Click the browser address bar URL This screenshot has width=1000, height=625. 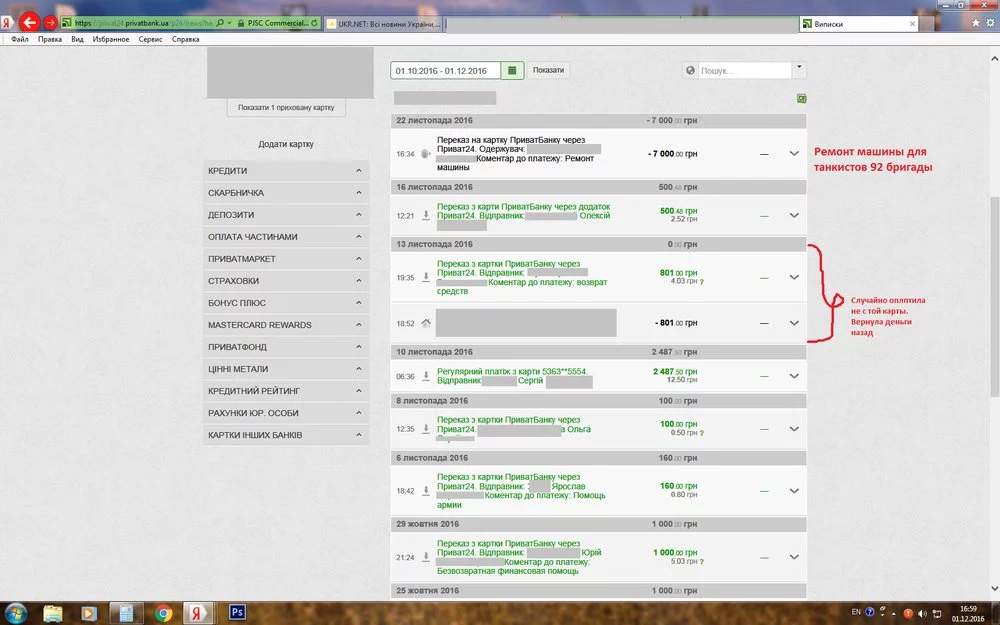pos(143,23)
